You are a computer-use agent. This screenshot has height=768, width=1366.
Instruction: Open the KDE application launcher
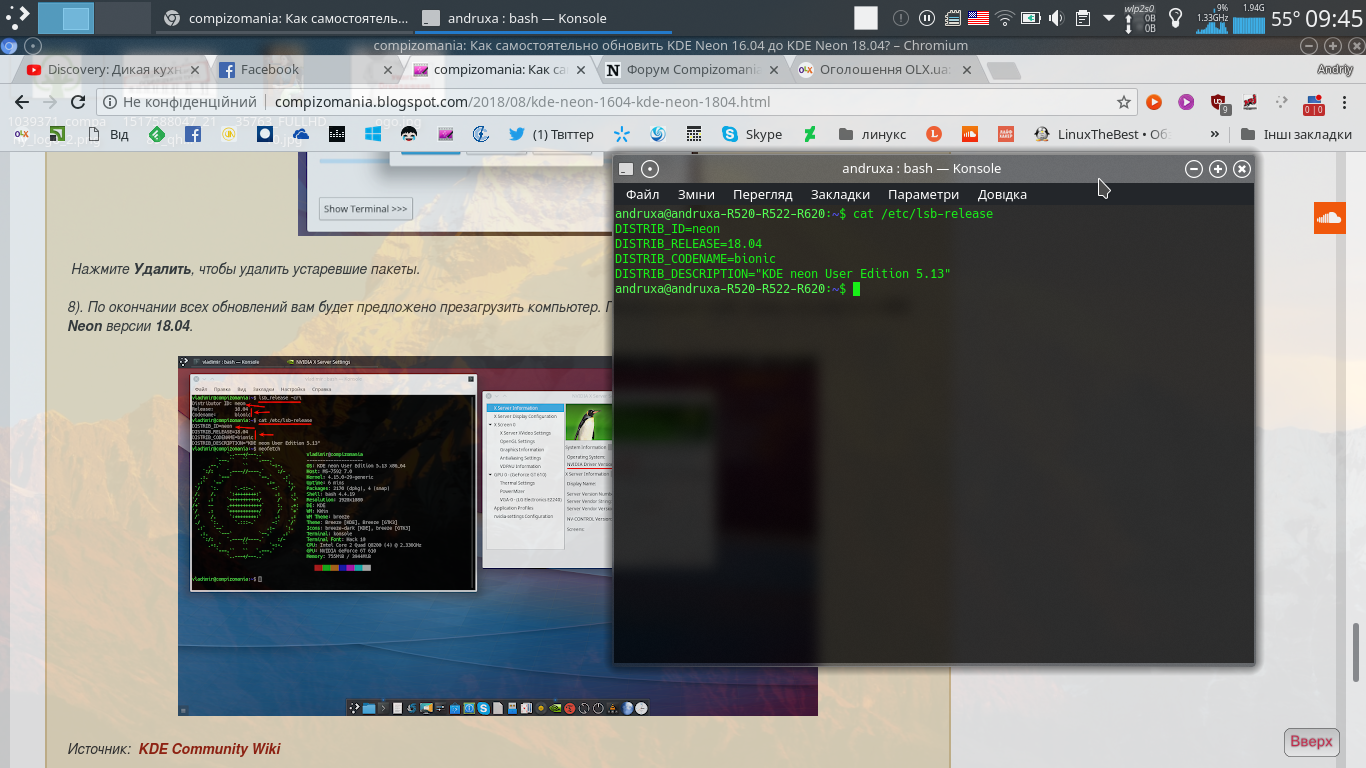(x=17, y=17)
